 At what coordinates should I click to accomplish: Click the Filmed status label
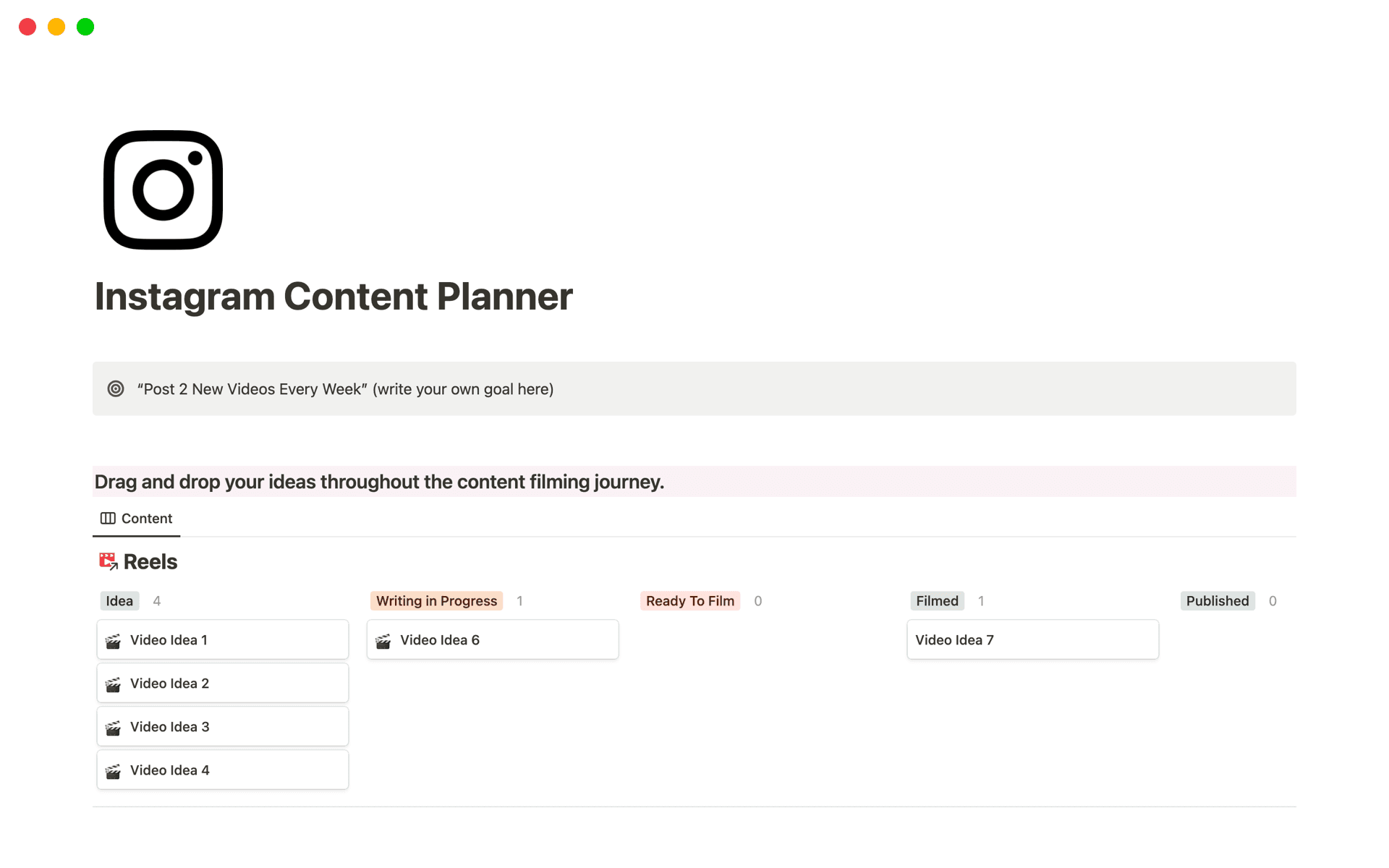[937, 600]
